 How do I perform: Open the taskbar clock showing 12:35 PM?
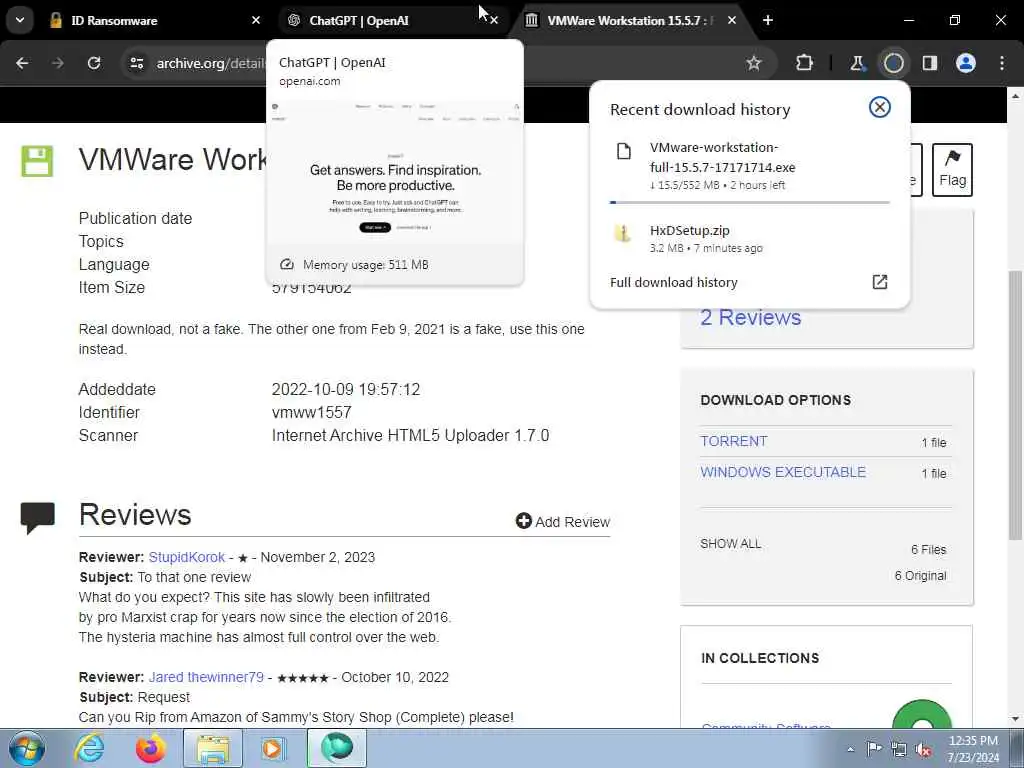click(x=974, y=749)
